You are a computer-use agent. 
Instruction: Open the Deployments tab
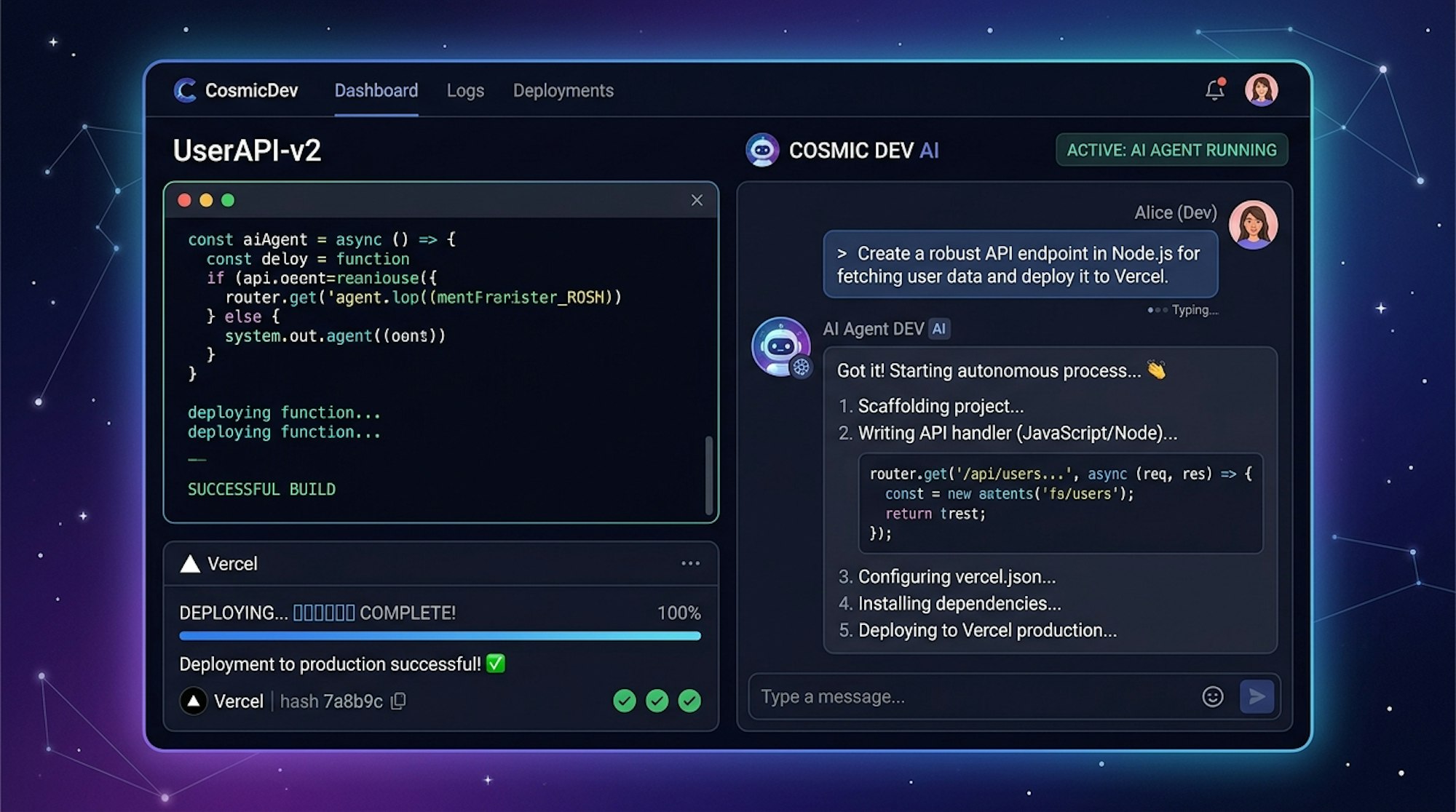coord(563,90)
